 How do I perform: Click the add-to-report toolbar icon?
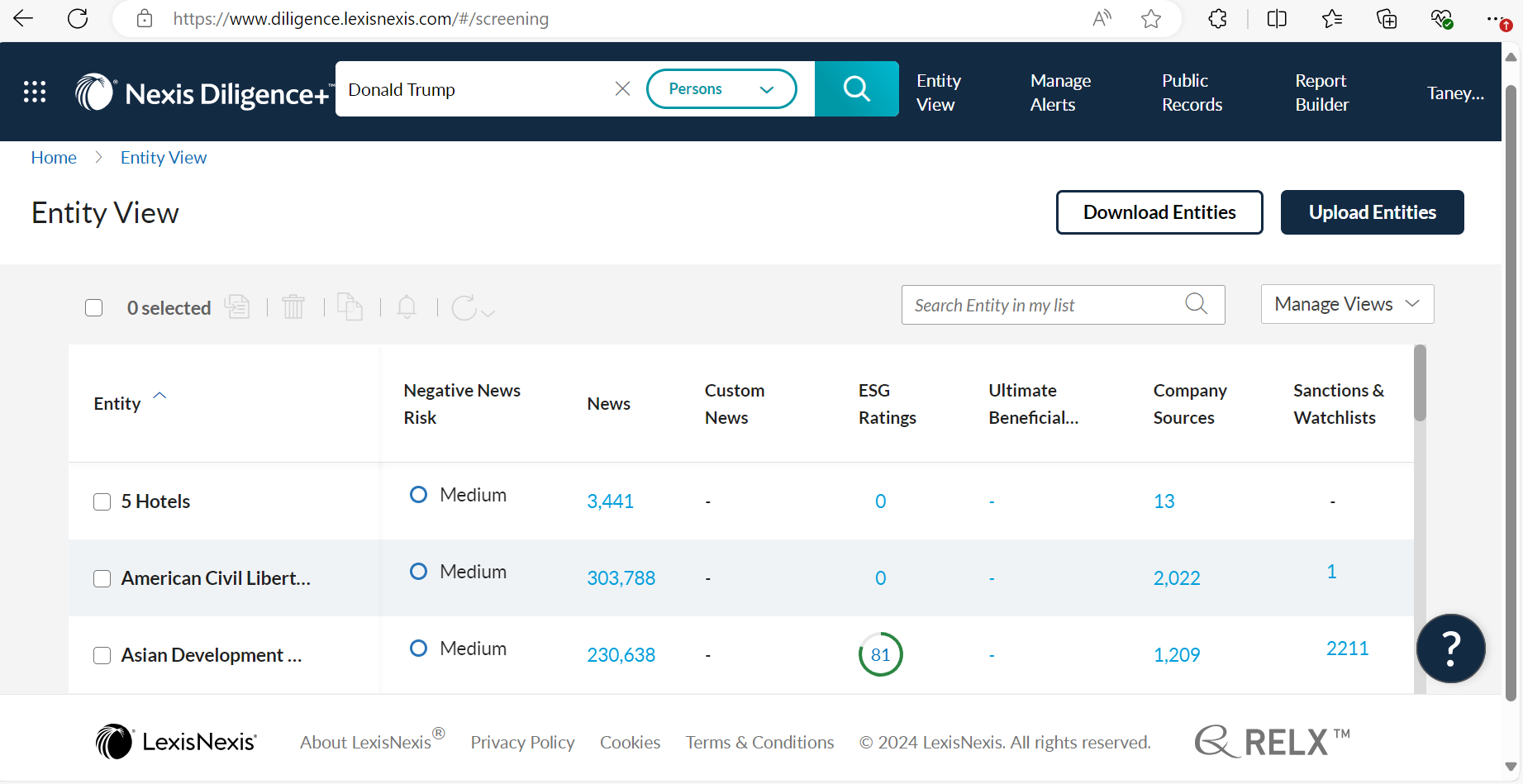tap(237, 306)
